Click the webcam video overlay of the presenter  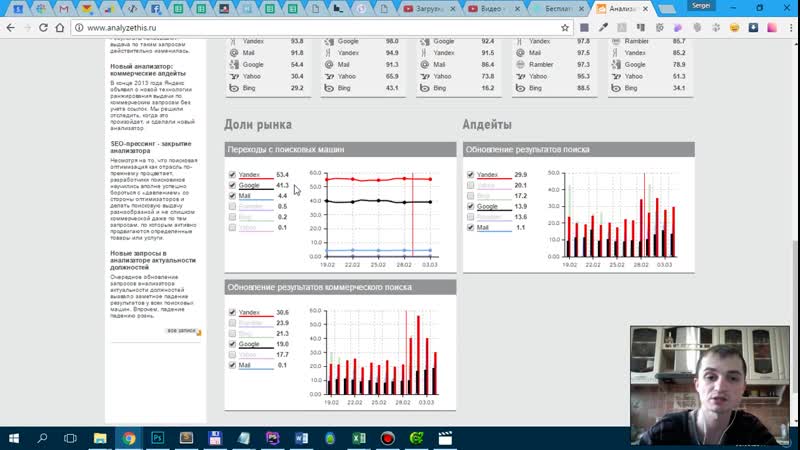(x=710, y=386)
